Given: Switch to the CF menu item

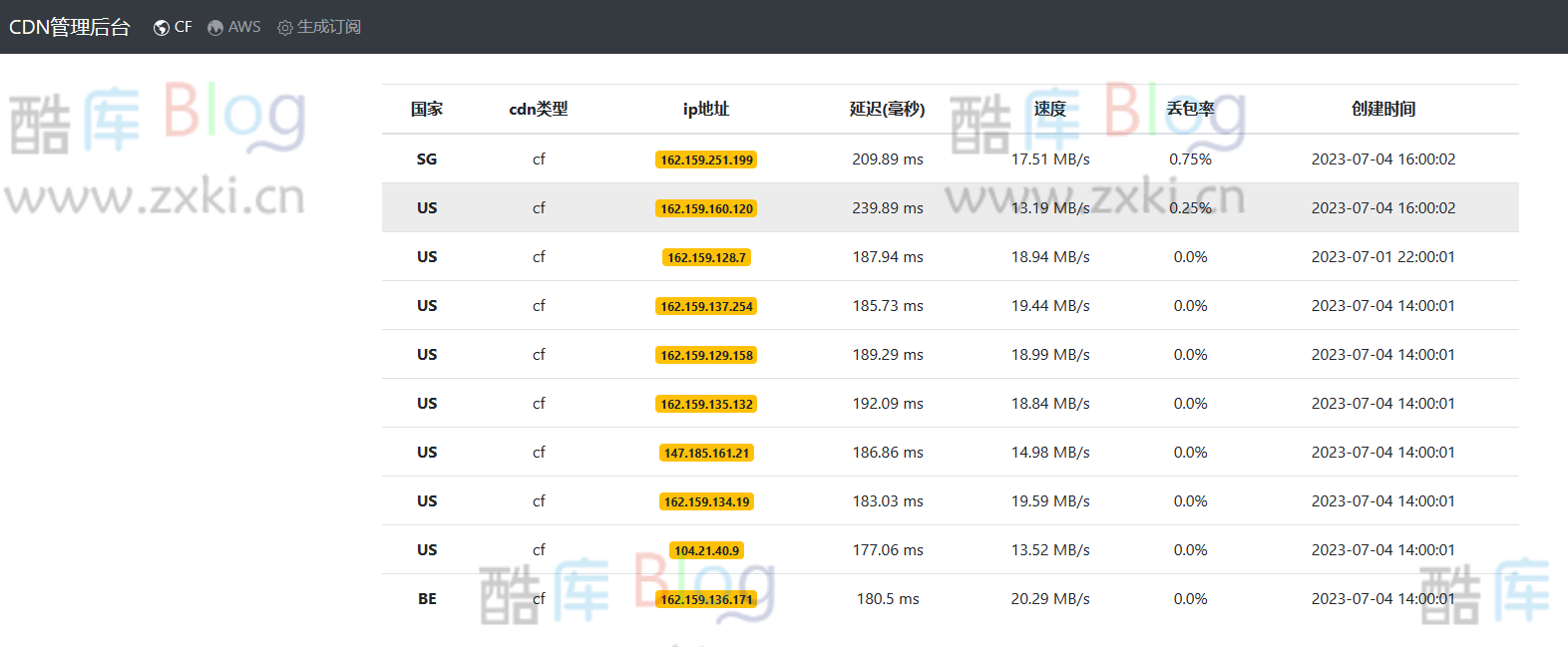Looking at the screenshot, I should pyautogui.click(x=173, y=27).
